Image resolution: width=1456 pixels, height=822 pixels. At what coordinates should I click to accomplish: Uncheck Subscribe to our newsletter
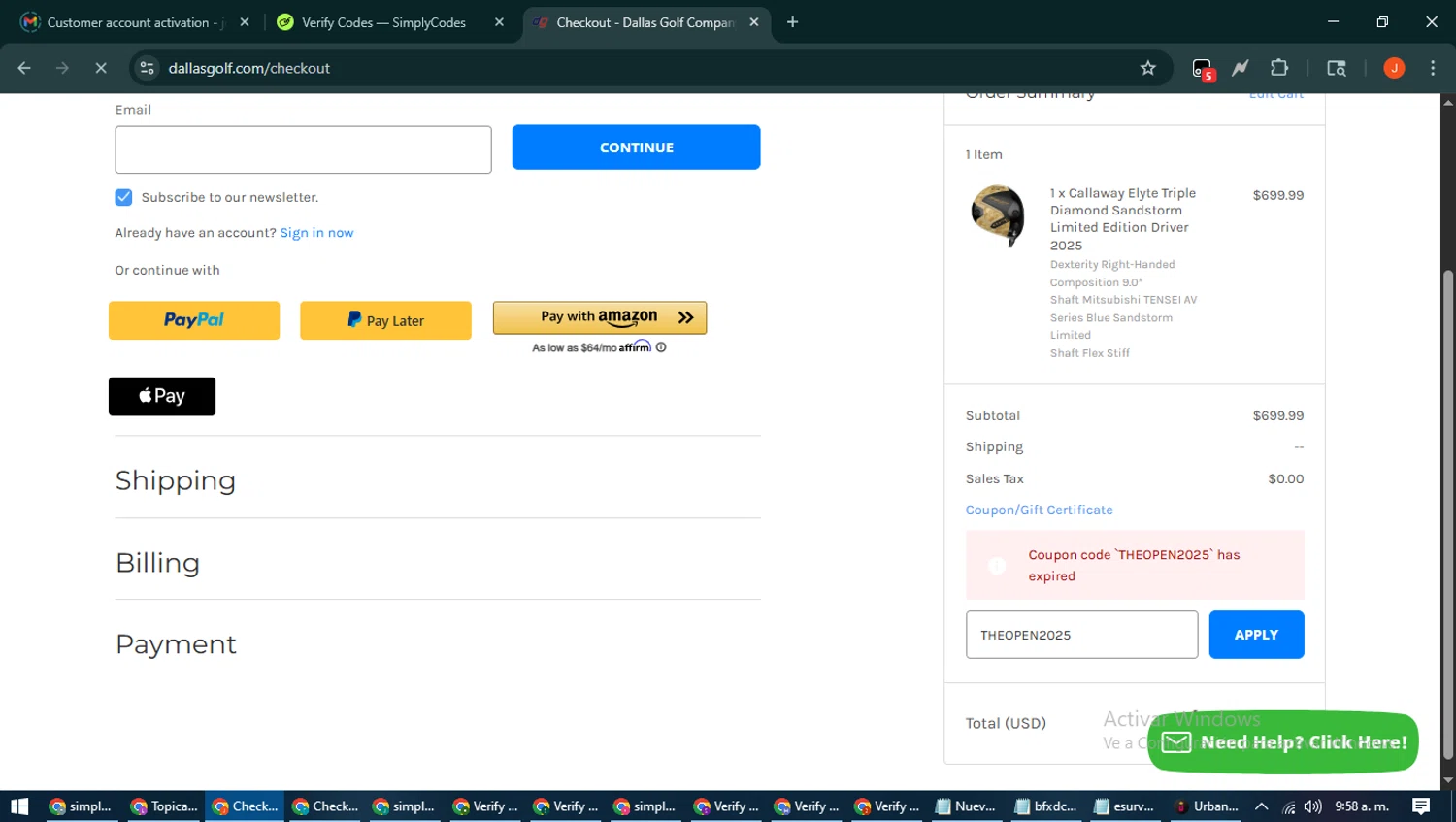tap(123, 197)
